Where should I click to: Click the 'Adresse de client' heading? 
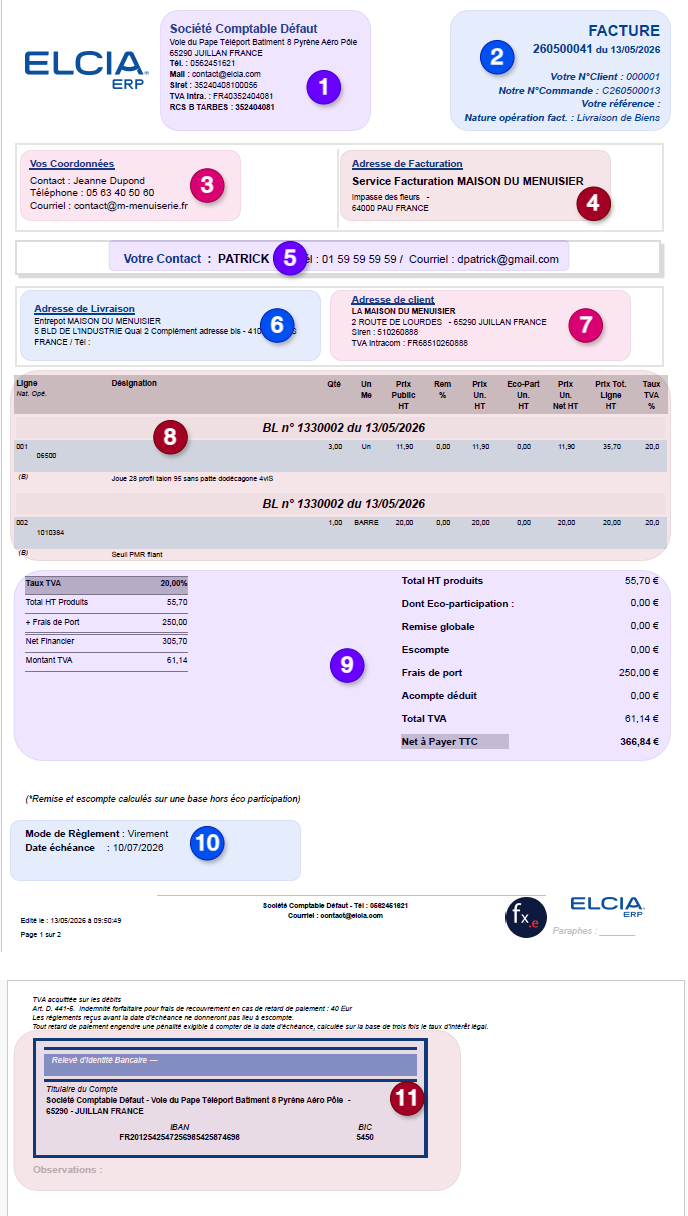pos(392,300)
